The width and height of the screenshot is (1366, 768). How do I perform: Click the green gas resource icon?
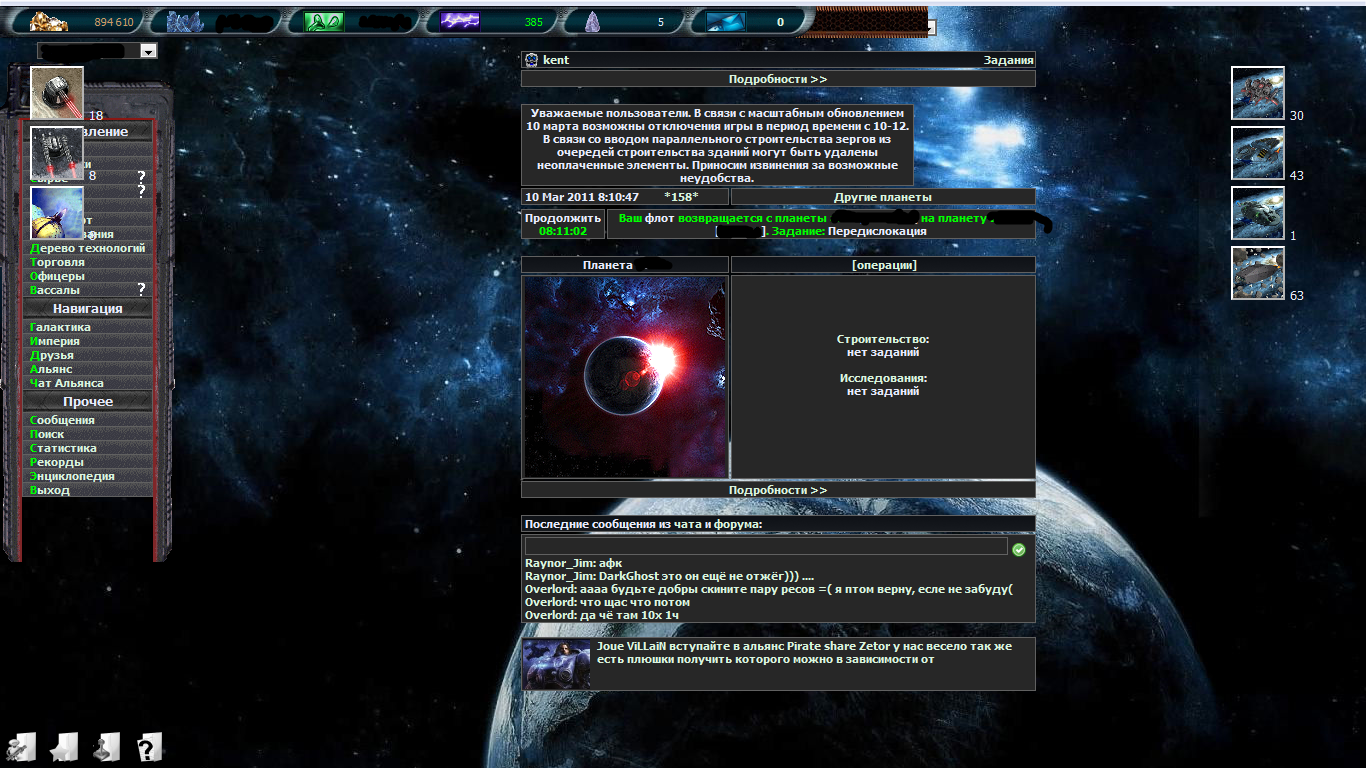[324, 22]
